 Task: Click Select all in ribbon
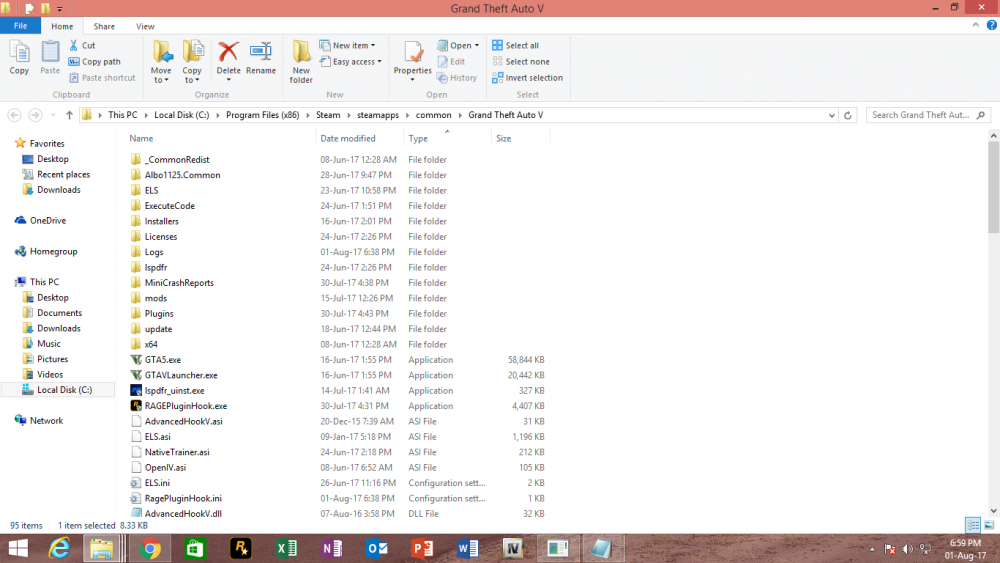coord(515,45)
